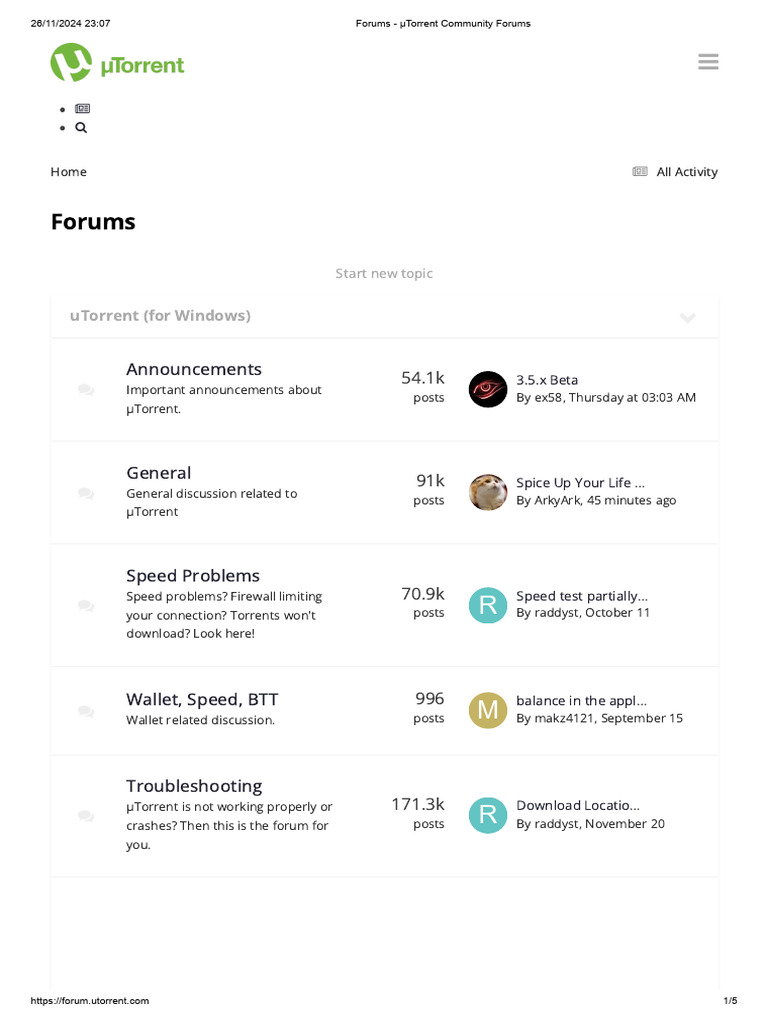768x1024 pixels.
Task: Click makz4121's yellow M avatar
Action: (x=488, y=710)
